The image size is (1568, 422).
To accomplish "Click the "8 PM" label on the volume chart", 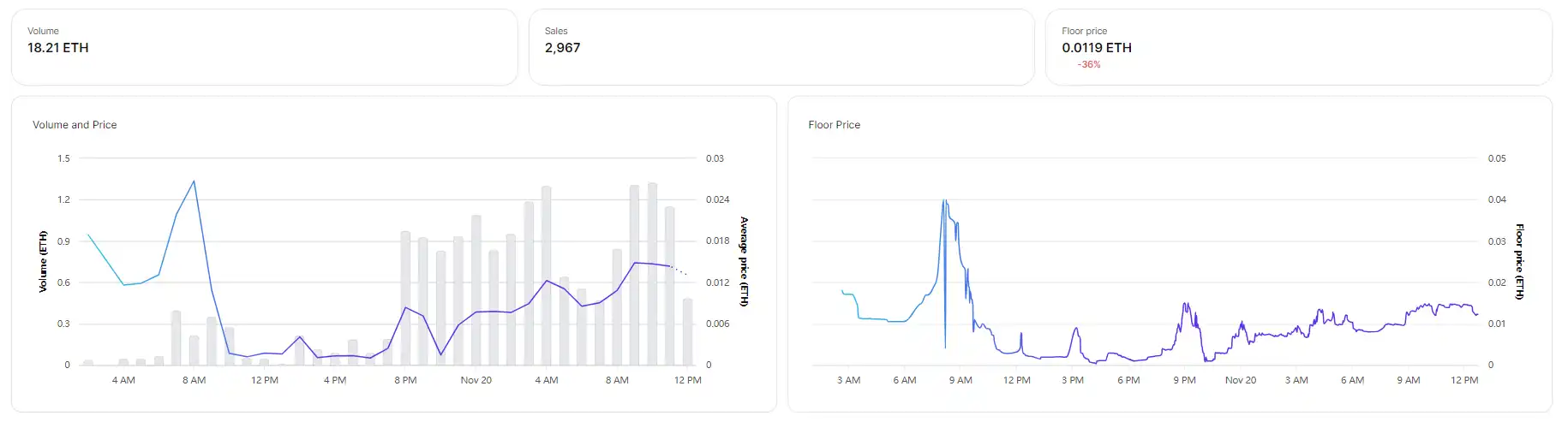I will [x=405, y=380].
